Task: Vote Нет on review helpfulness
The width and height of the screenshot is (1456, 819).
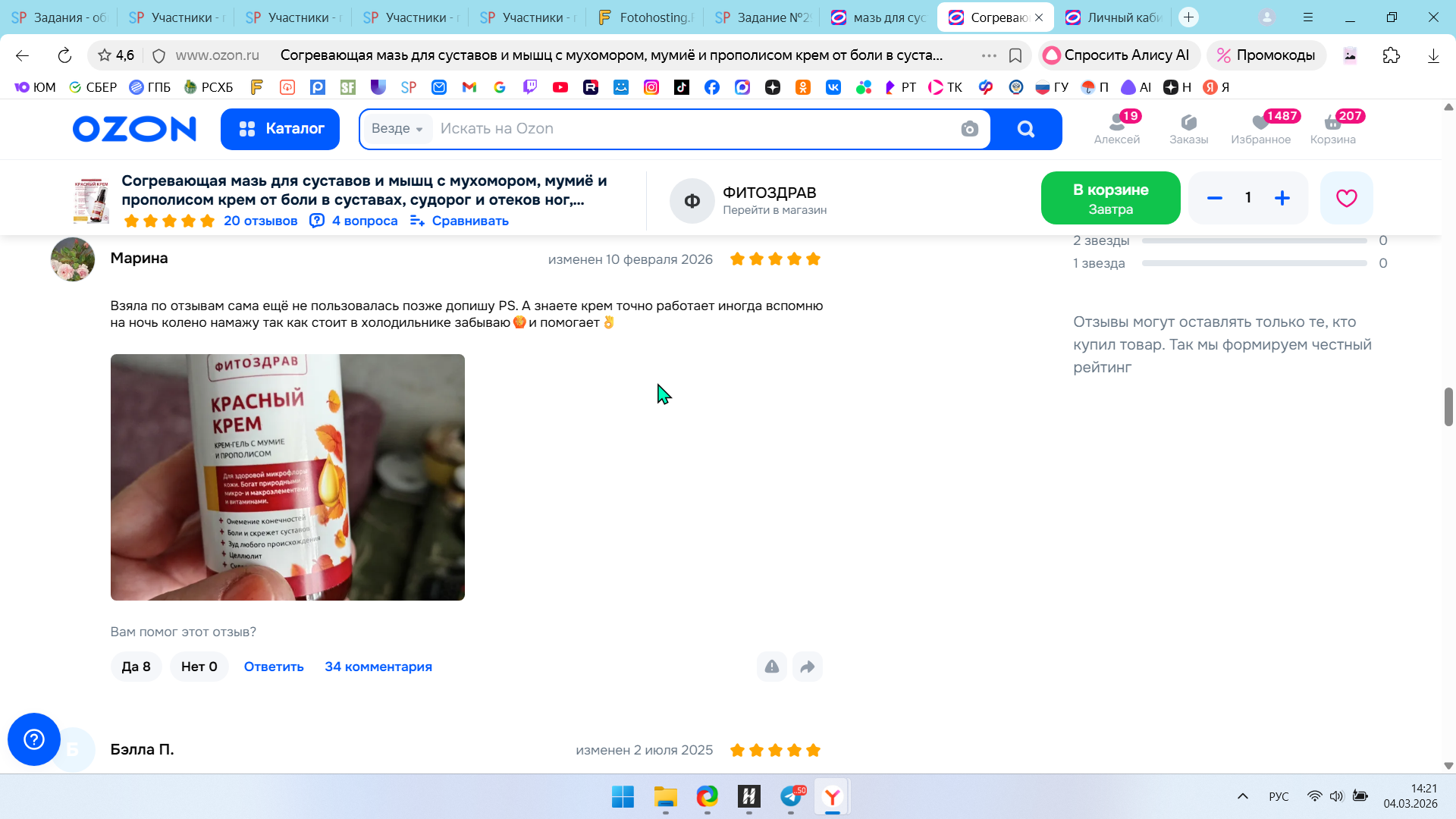Action: tap(199, 667)
